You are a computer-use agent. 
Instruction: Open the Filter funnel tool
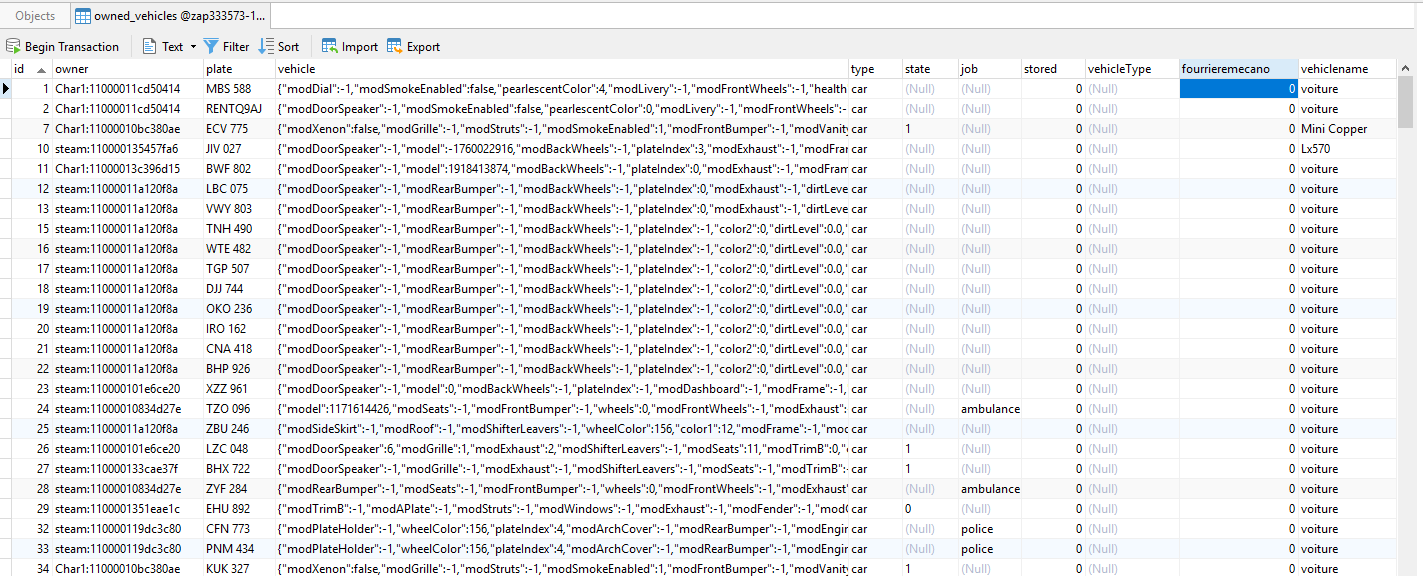211,47
